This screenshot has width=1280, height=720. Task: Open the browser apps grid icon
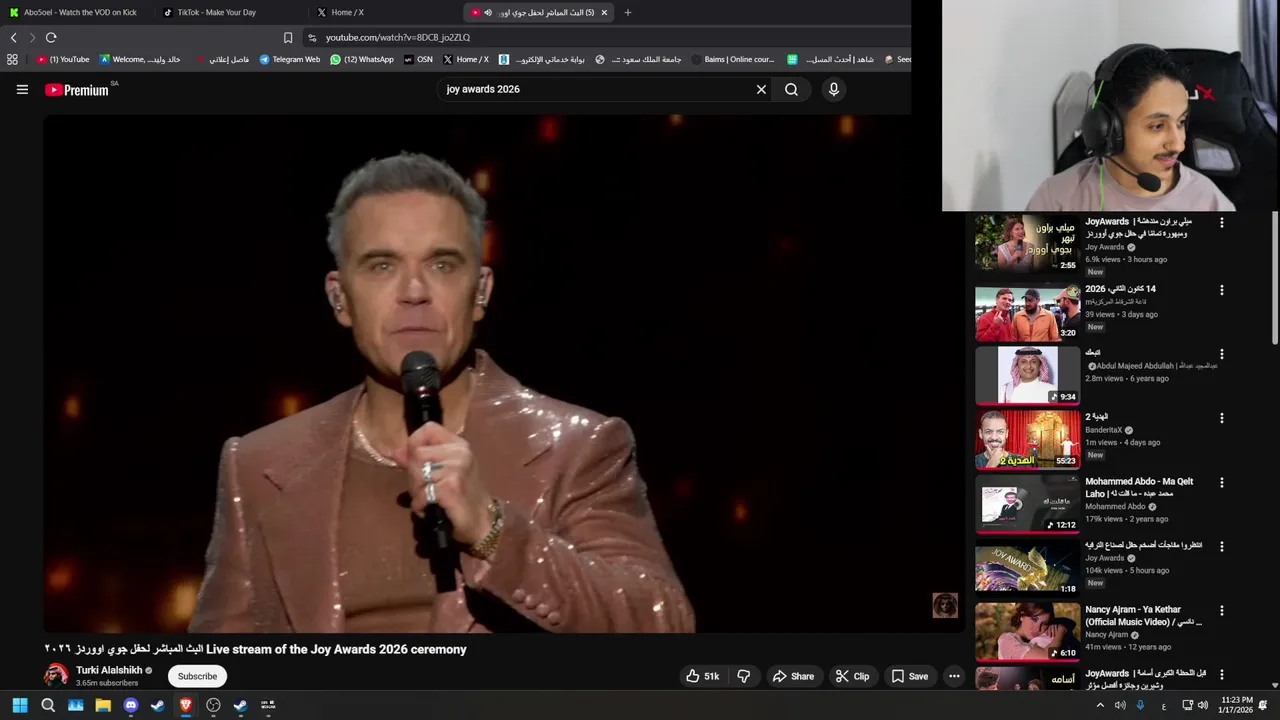pyautogui.click(x=12, y=59)
